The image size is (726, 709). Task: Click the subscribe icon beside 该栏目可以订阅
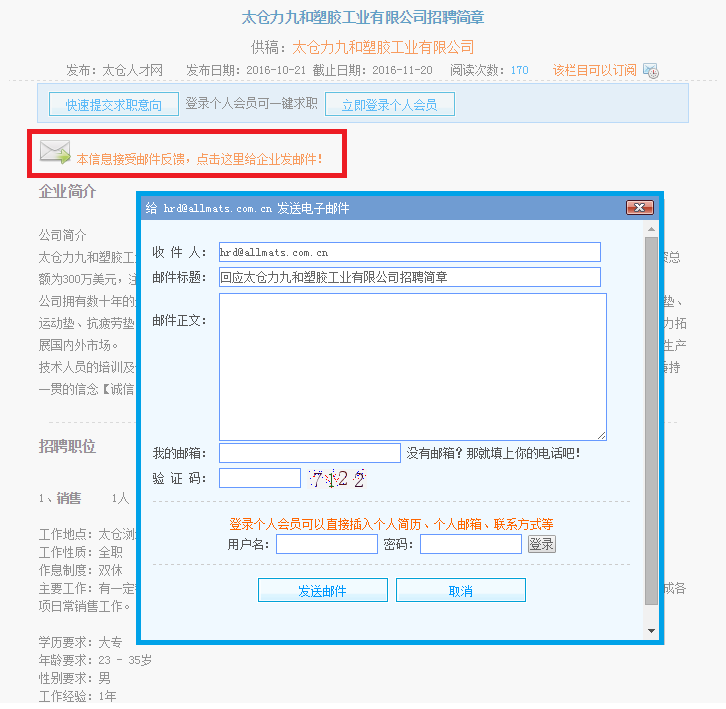(651, 70)
